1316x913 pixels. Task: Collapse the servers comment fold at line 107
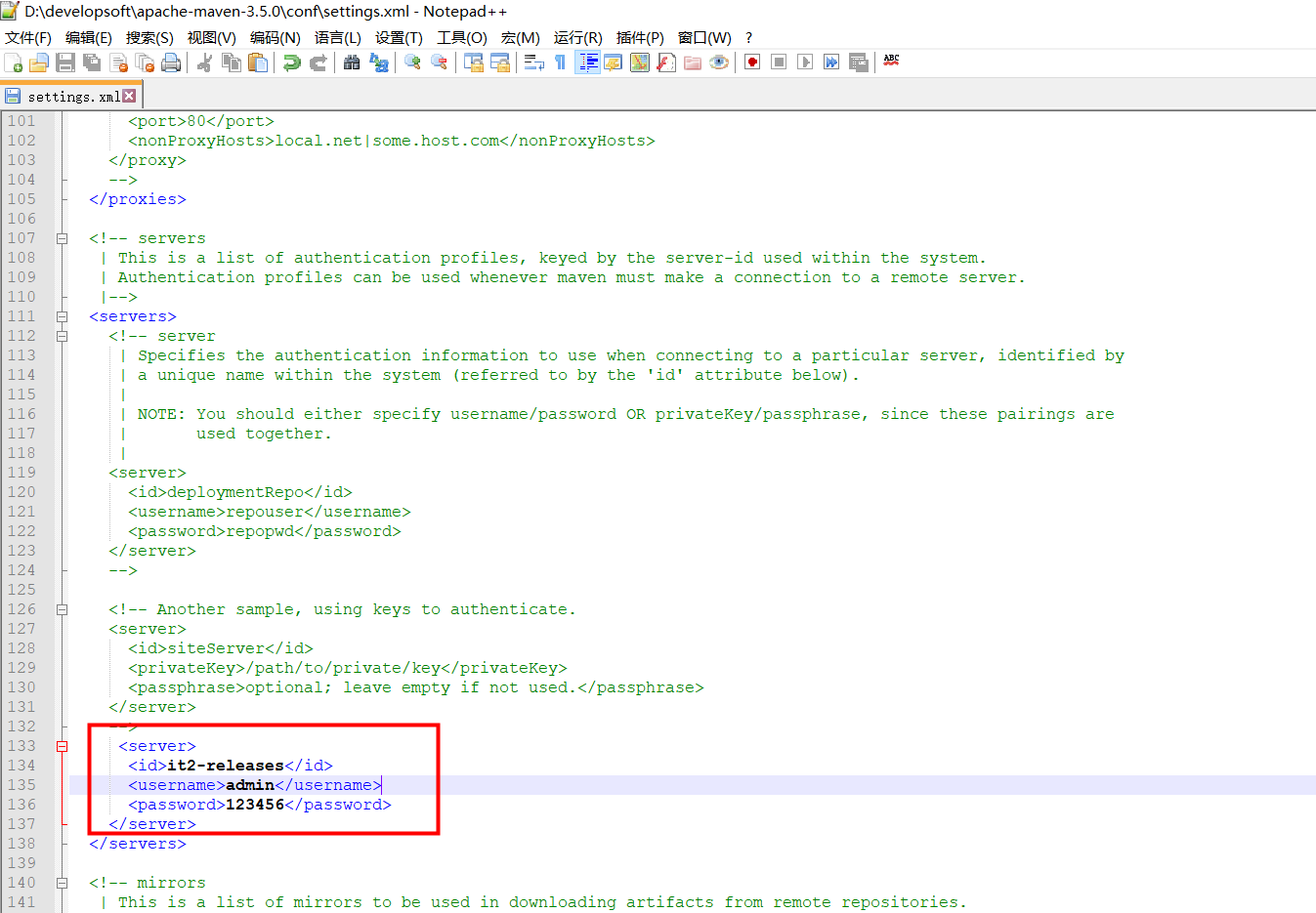pos(62,238)
